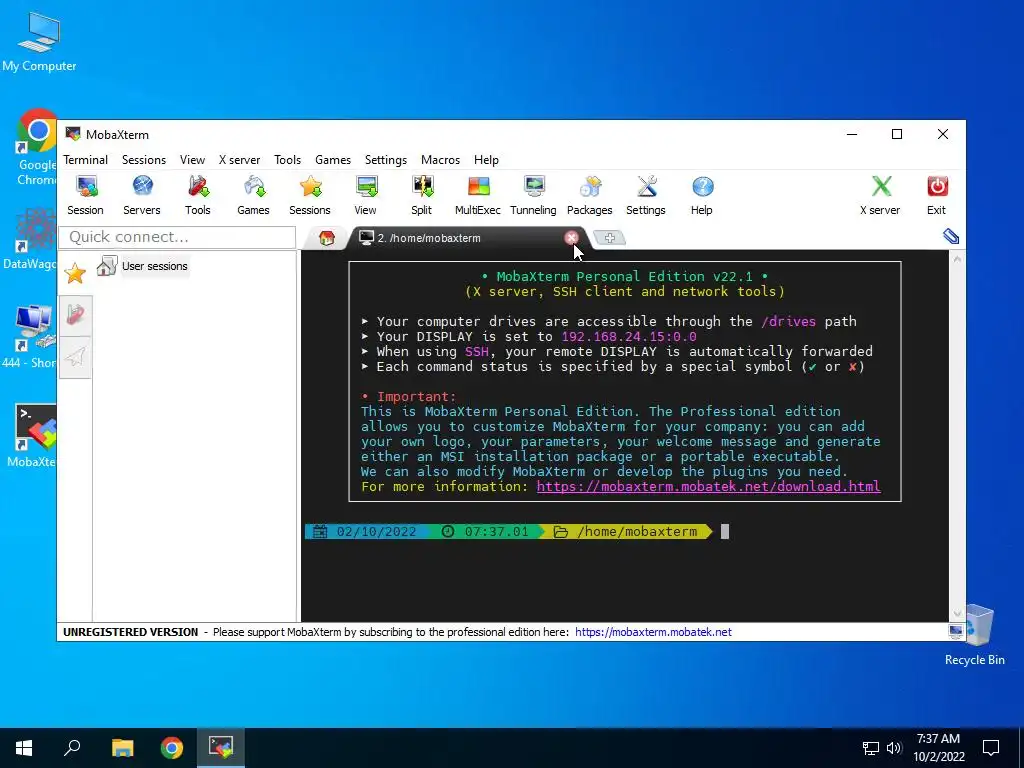Open the Tools menu
This screenshot has width=1024, height=768.
click(x=287, y=160)
